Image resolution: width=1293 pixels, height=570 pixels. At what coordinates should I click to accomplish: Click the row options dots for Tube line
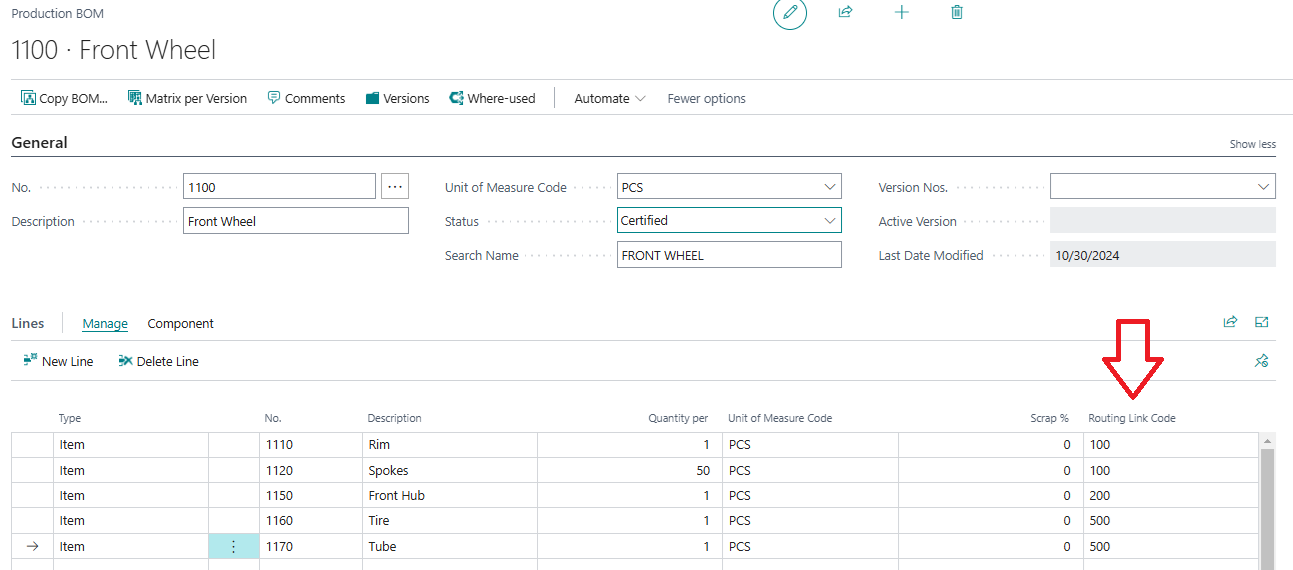click(234, 546)
